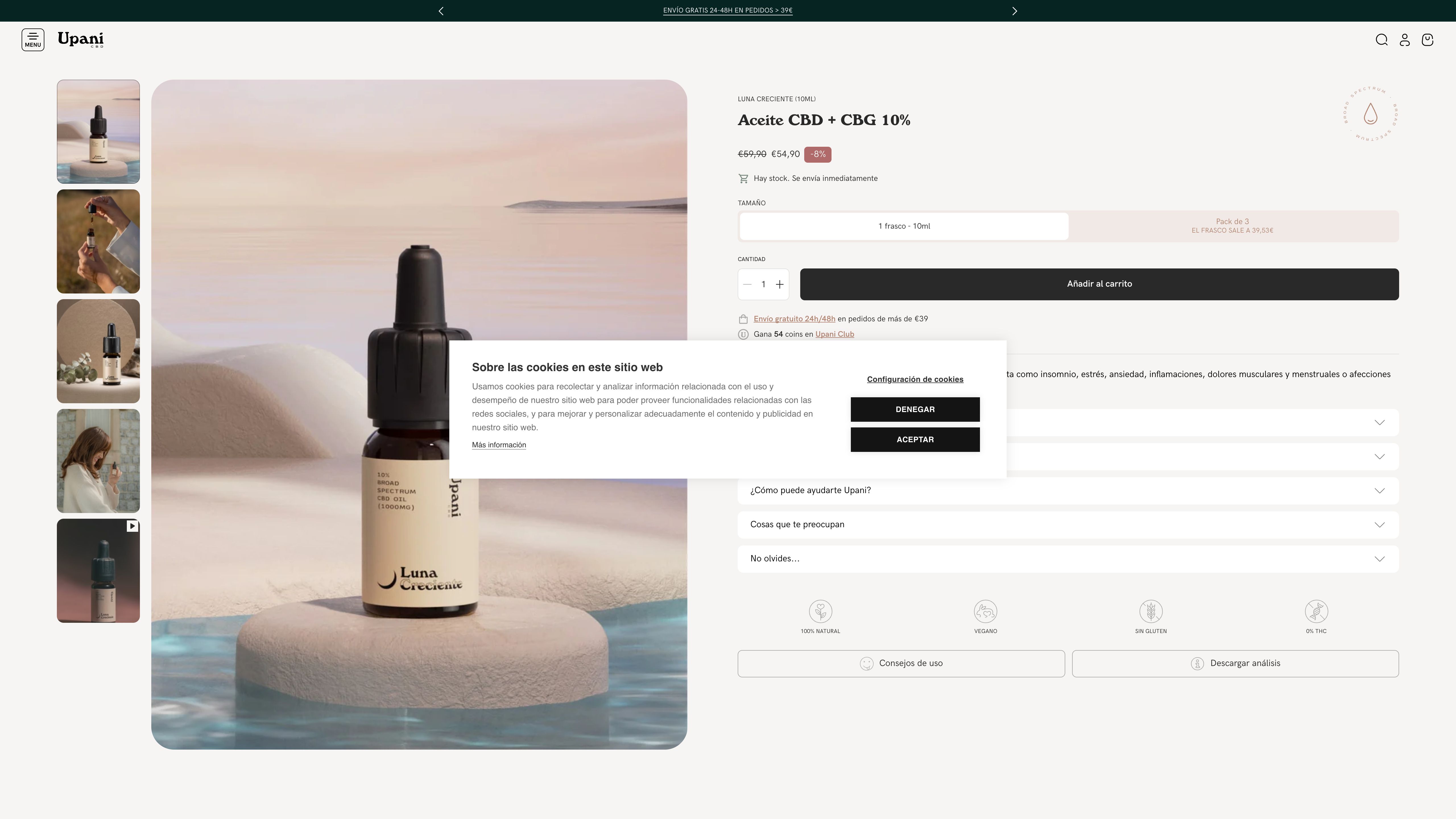The width and height of the screenshot is (1456, 819).
Task: Increase quantity with the plus stepper
Action: [780, 284]
